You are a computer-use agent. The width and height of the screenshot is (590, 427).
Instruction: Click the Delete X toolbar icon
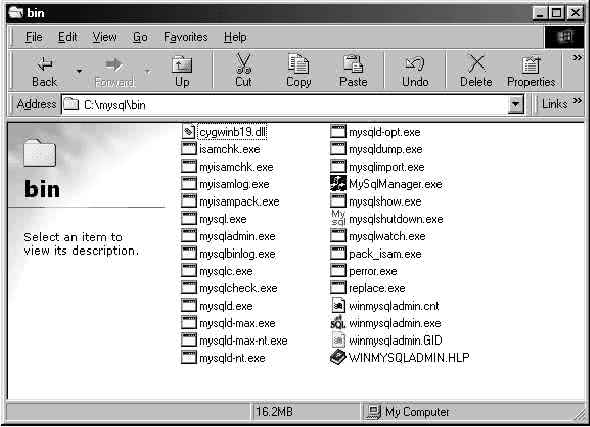[x=476, y=63]
